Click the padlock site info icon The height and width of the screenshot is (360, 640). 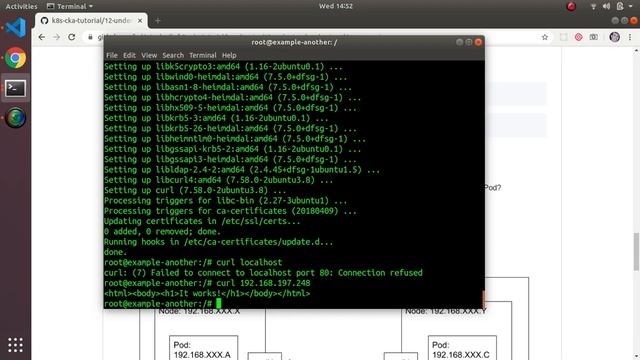pyautogui.click(x=90, y=37)
